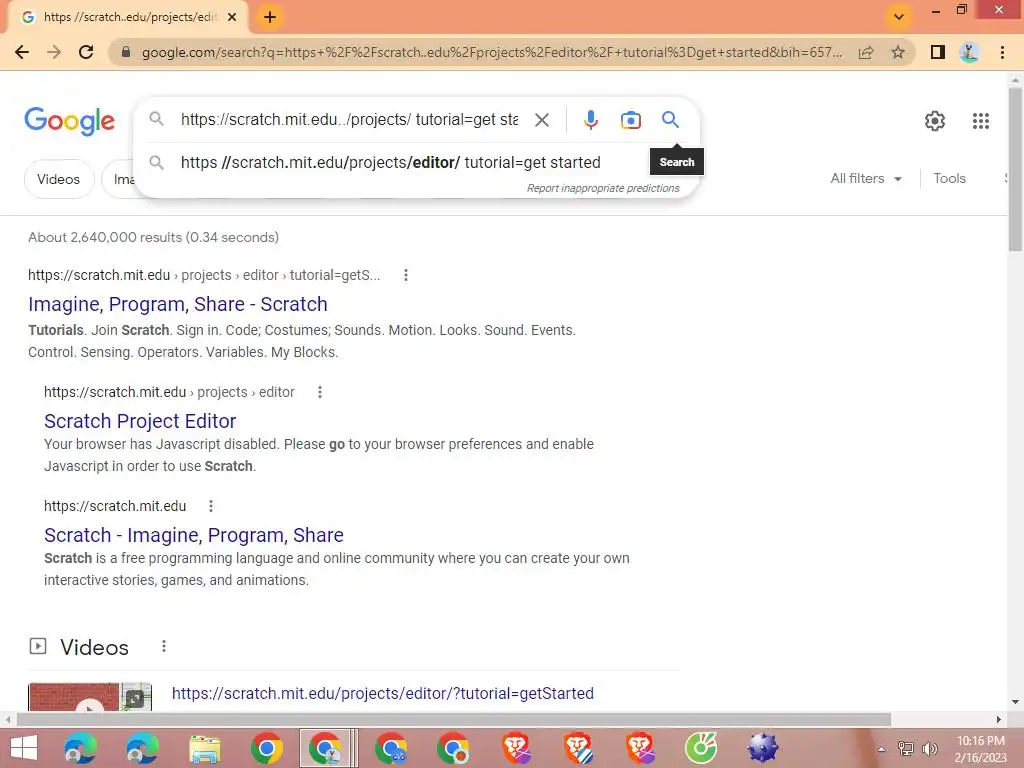
Task: Click into the Google search field
Action: 349,120
